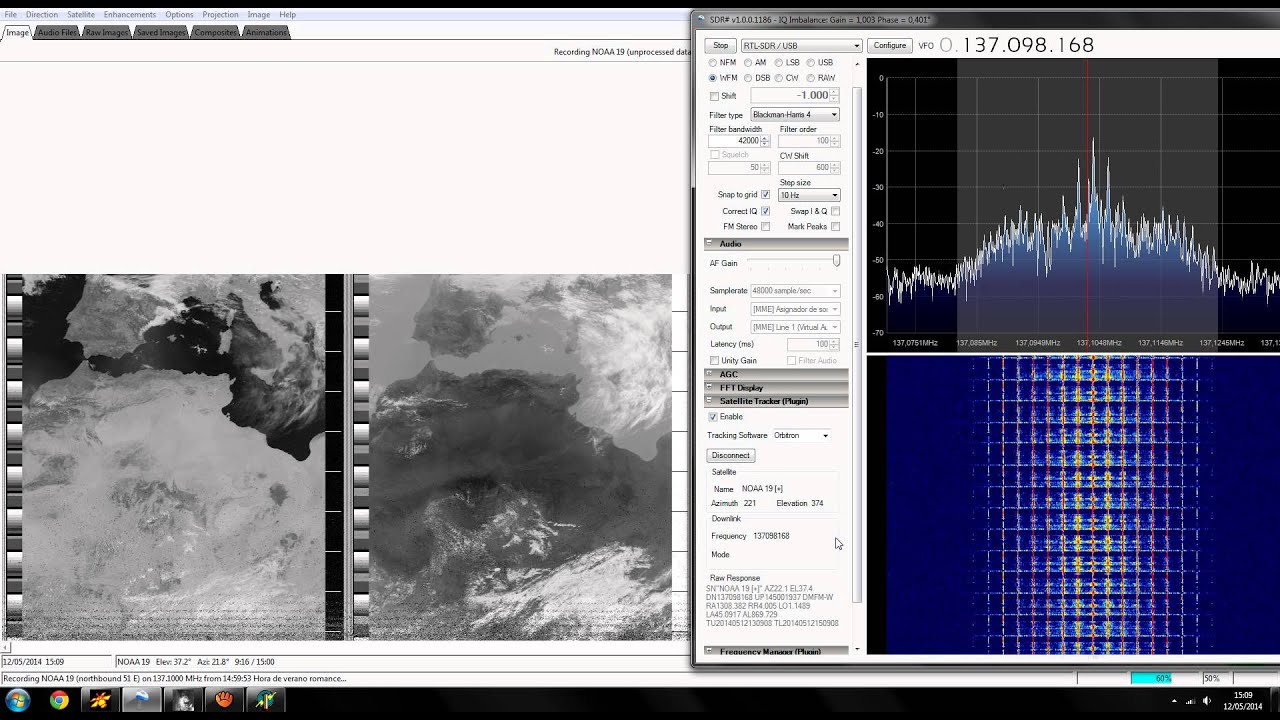Open the Satellite menu
This screenshot has width=1280, height=720.
(81, 15)
